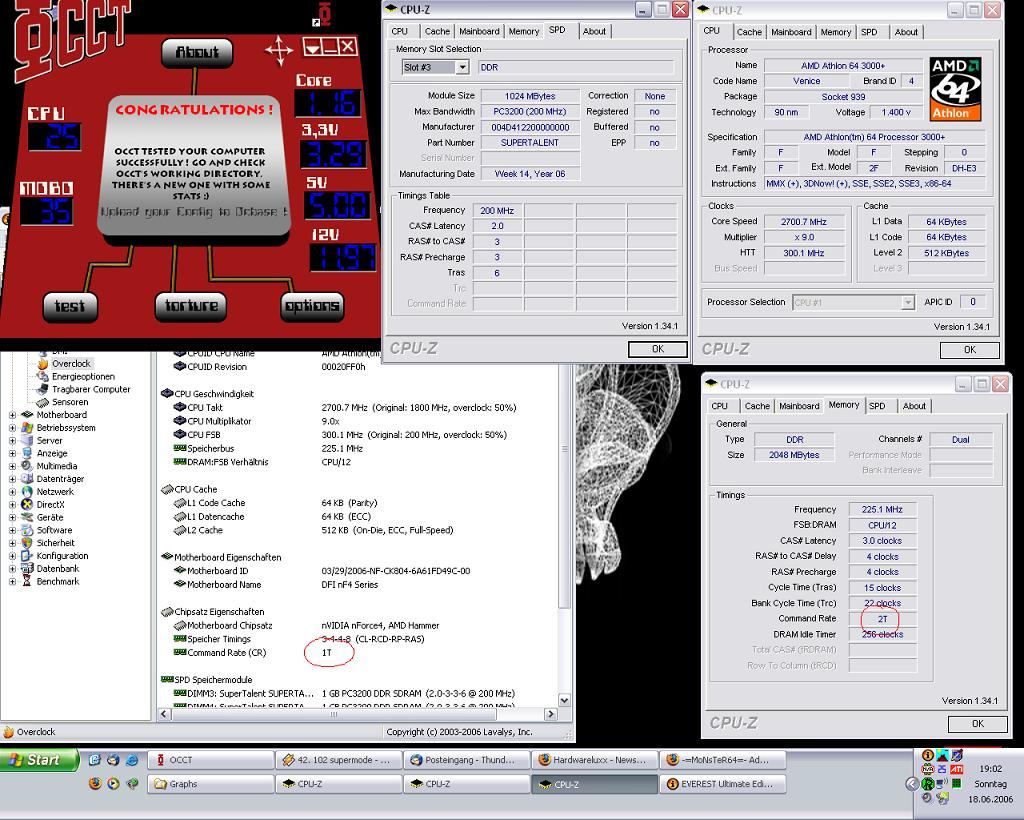Click the Datenträger drive icon
Screen dimensions: 1024x820
coord(27,479)
